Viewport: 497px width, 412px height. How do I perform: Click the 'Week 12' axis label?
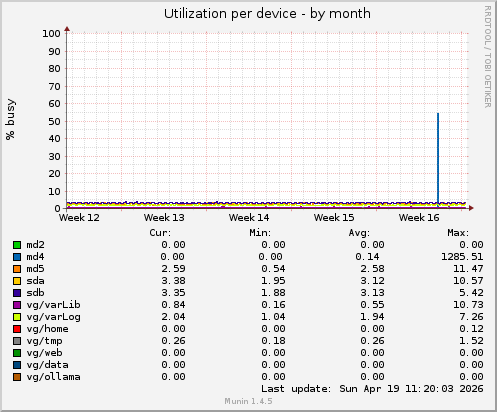[79, 218]
